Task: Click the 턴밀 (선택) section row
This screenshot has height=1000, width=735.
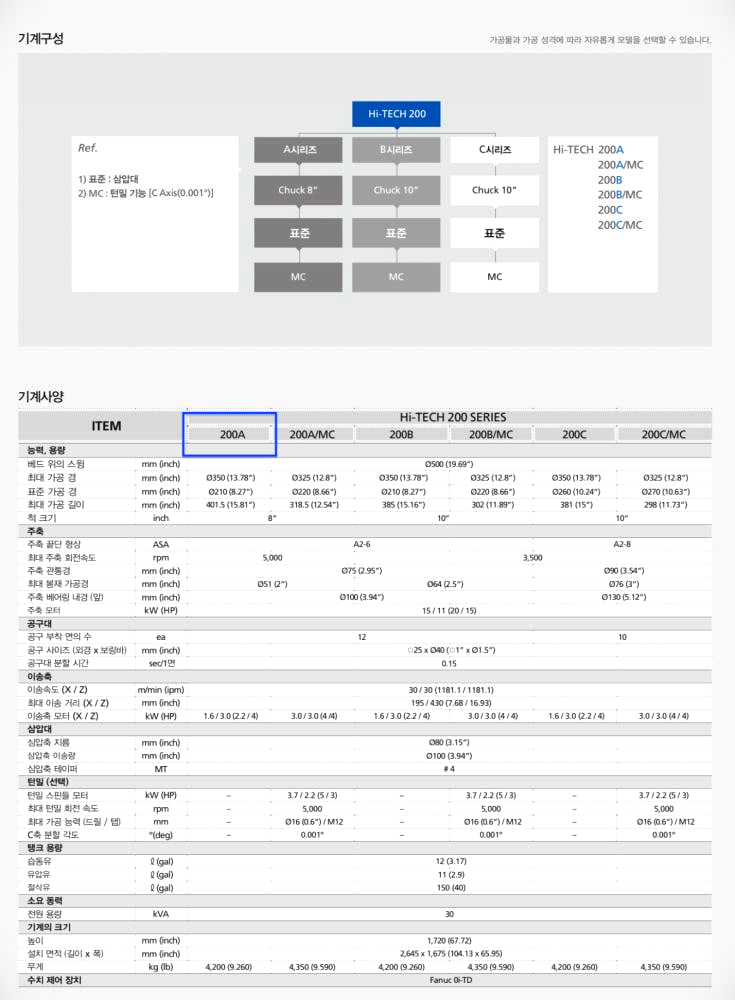Action: click(x=365, y=782)
